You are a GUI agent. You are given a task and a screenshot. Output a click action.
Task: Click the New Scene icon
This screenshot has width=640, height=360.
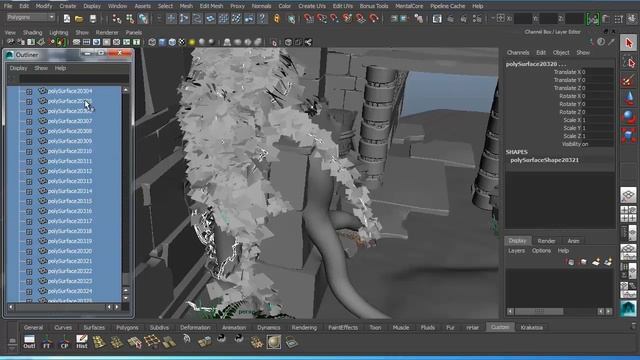pos(67,18)
